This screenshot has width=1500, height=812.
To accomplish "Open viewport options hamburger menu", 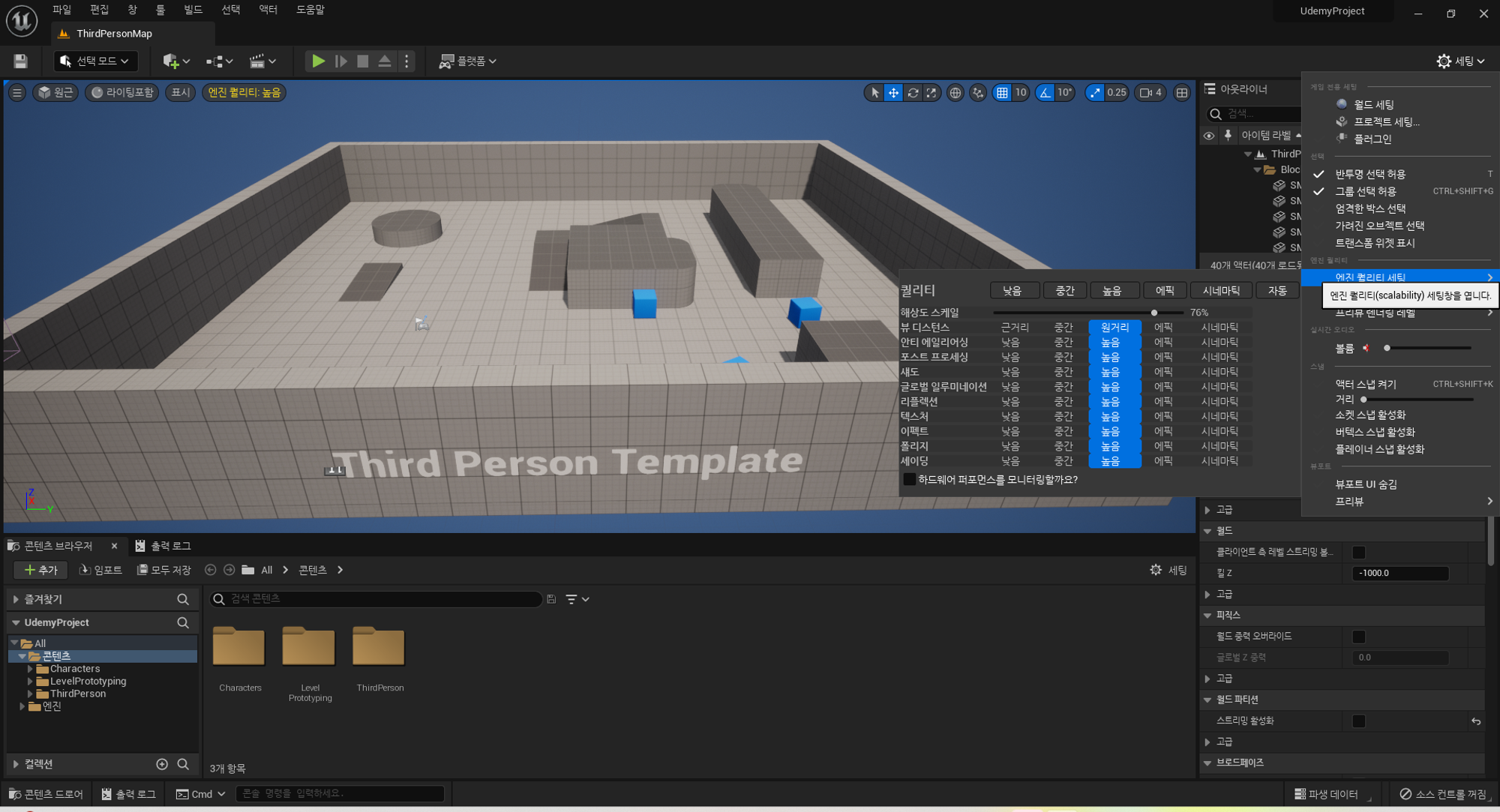I will point(16,92).
